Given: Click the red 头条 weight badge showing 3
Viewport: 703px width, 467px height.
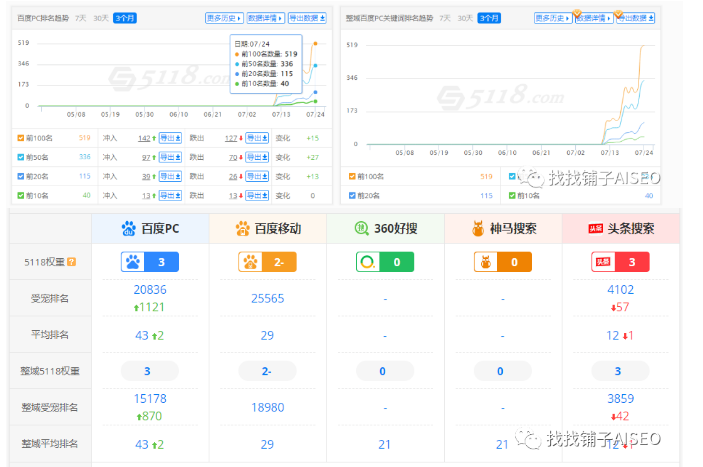Looking at the screenshot, I should (x=620, y=262).
